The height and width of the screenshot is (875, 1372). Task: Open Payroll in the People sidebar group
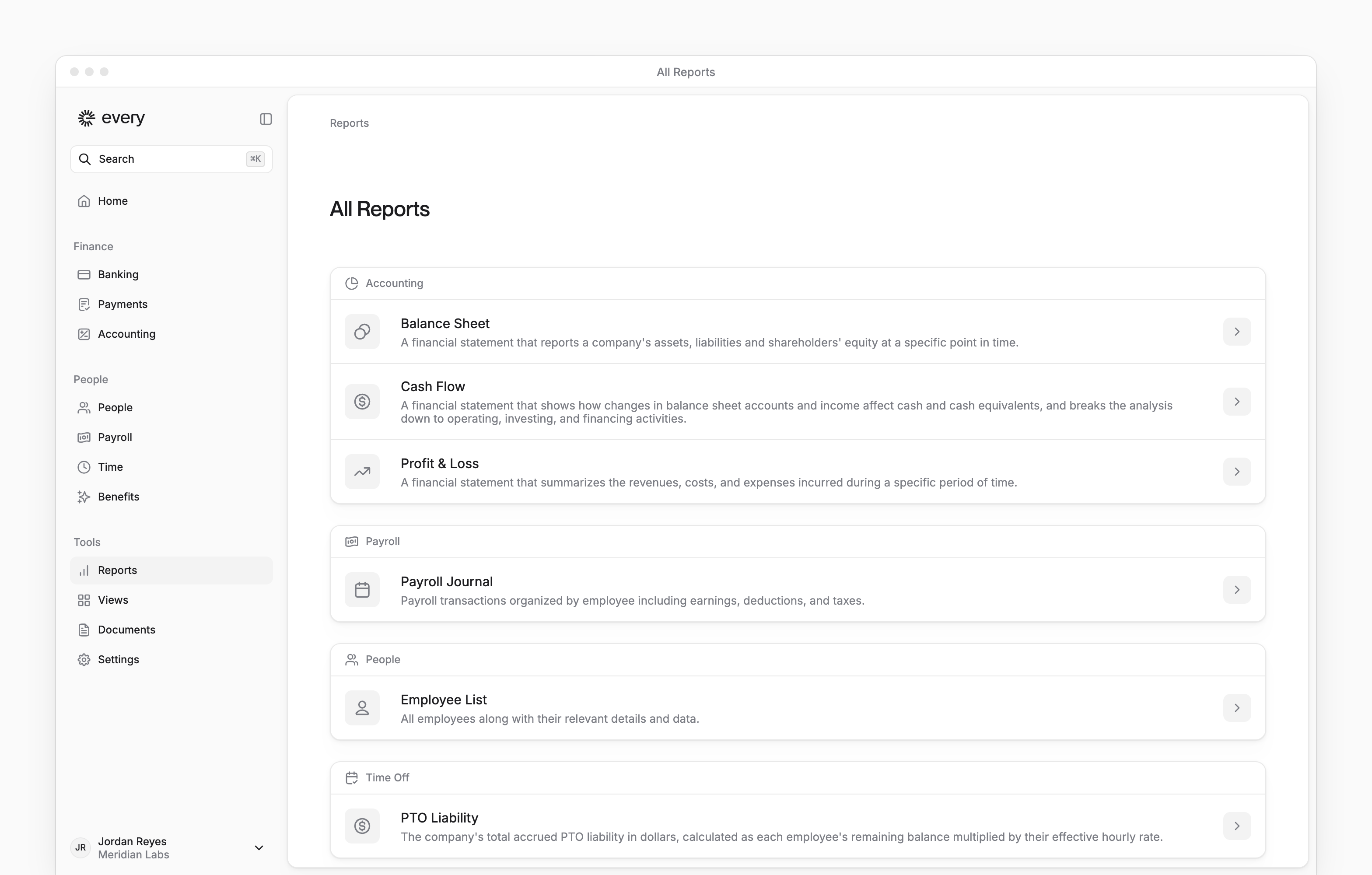[171, 437]
